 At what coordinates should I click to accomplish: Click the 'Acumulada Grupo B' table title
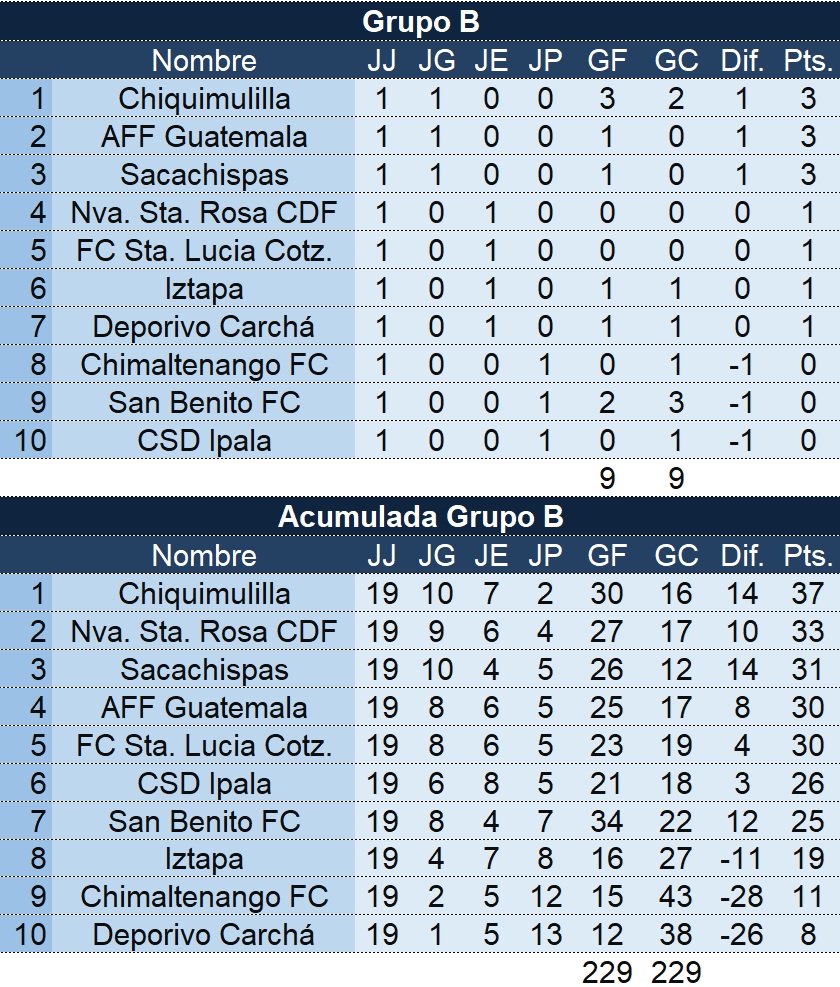click(x=420, y=516)
